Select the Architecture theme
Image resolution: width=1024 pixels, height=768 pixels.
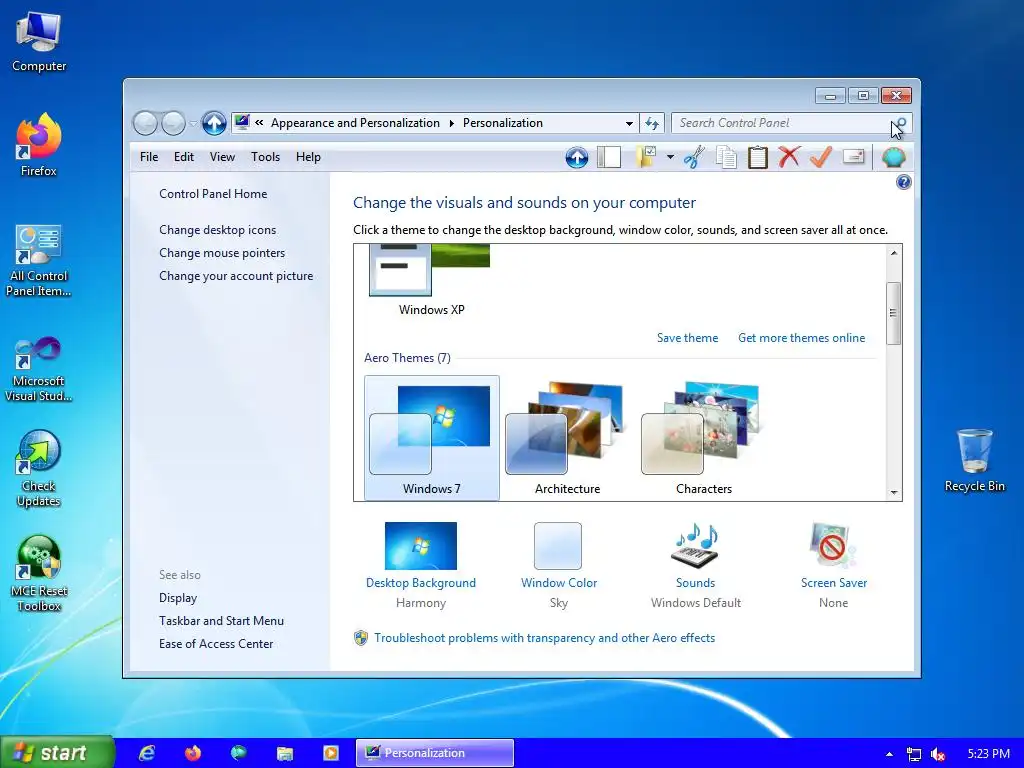pos(568,438)
